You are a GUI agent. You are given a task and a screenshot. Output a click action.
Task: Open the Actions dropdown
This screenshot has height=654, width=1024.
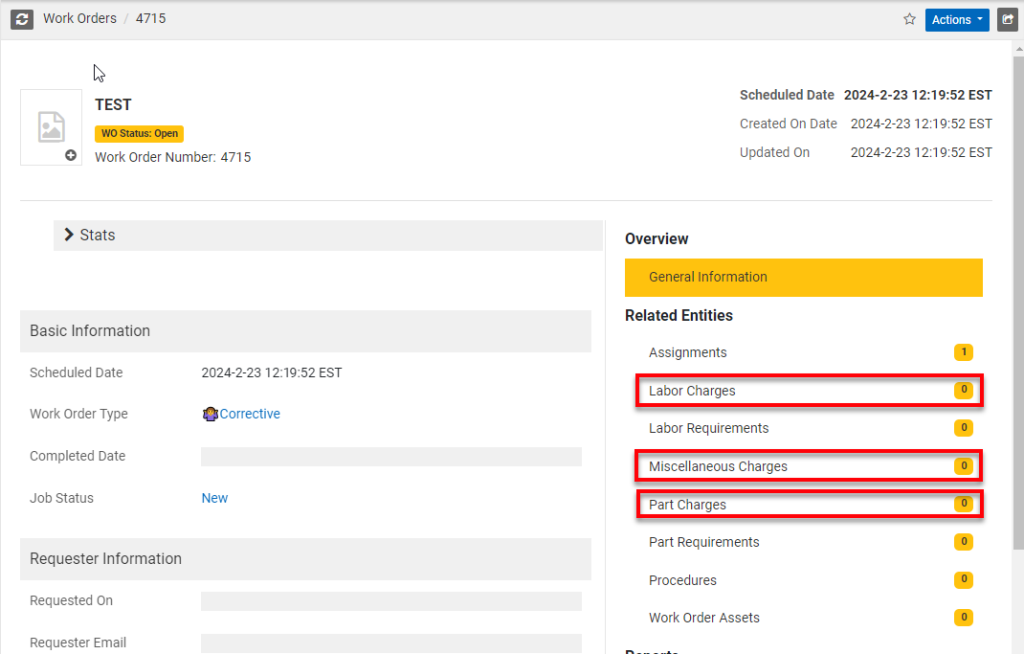point(956,19)
